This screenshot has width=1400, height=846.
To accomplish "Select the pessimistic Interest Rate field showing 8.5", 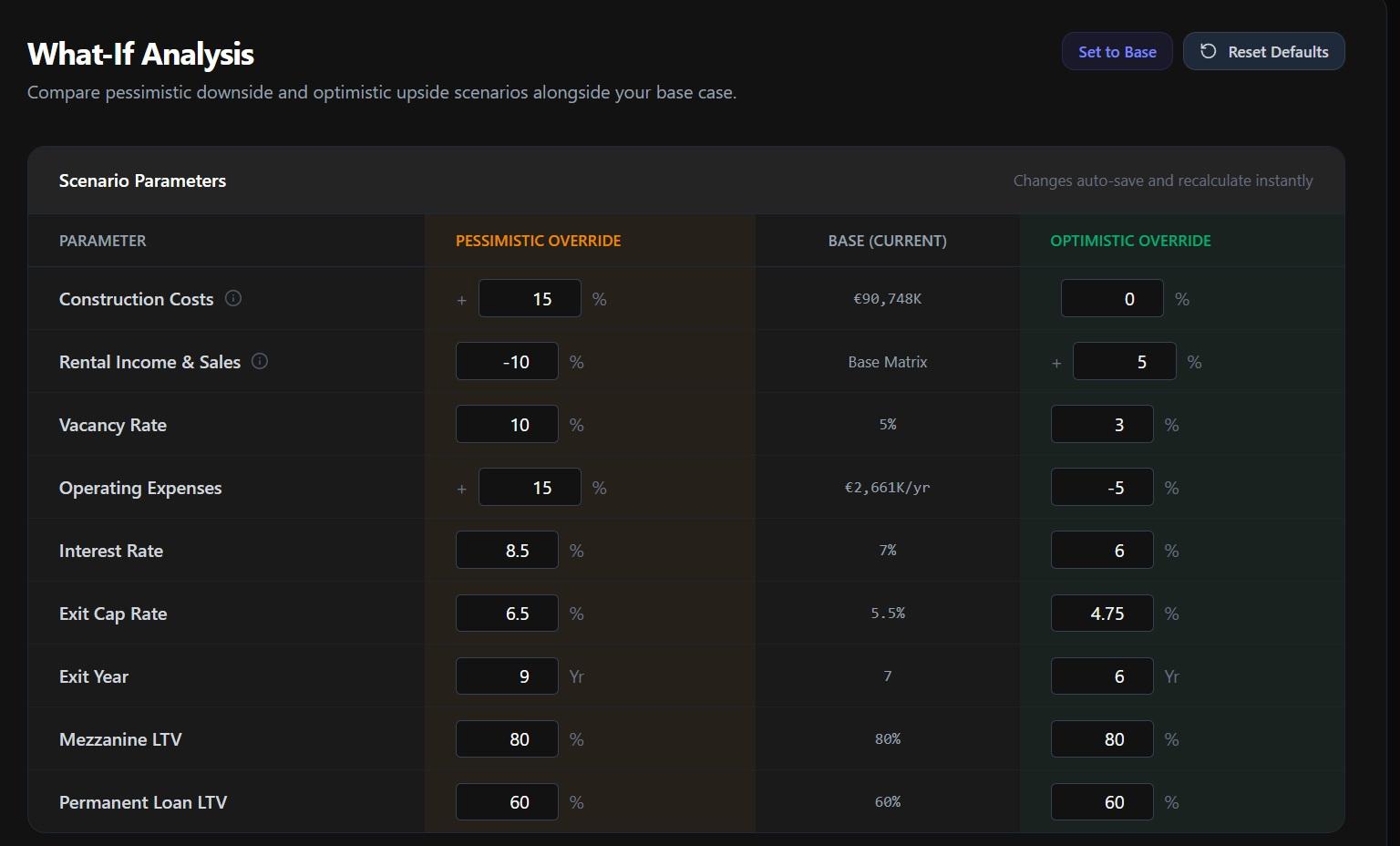I will point(507,550).
